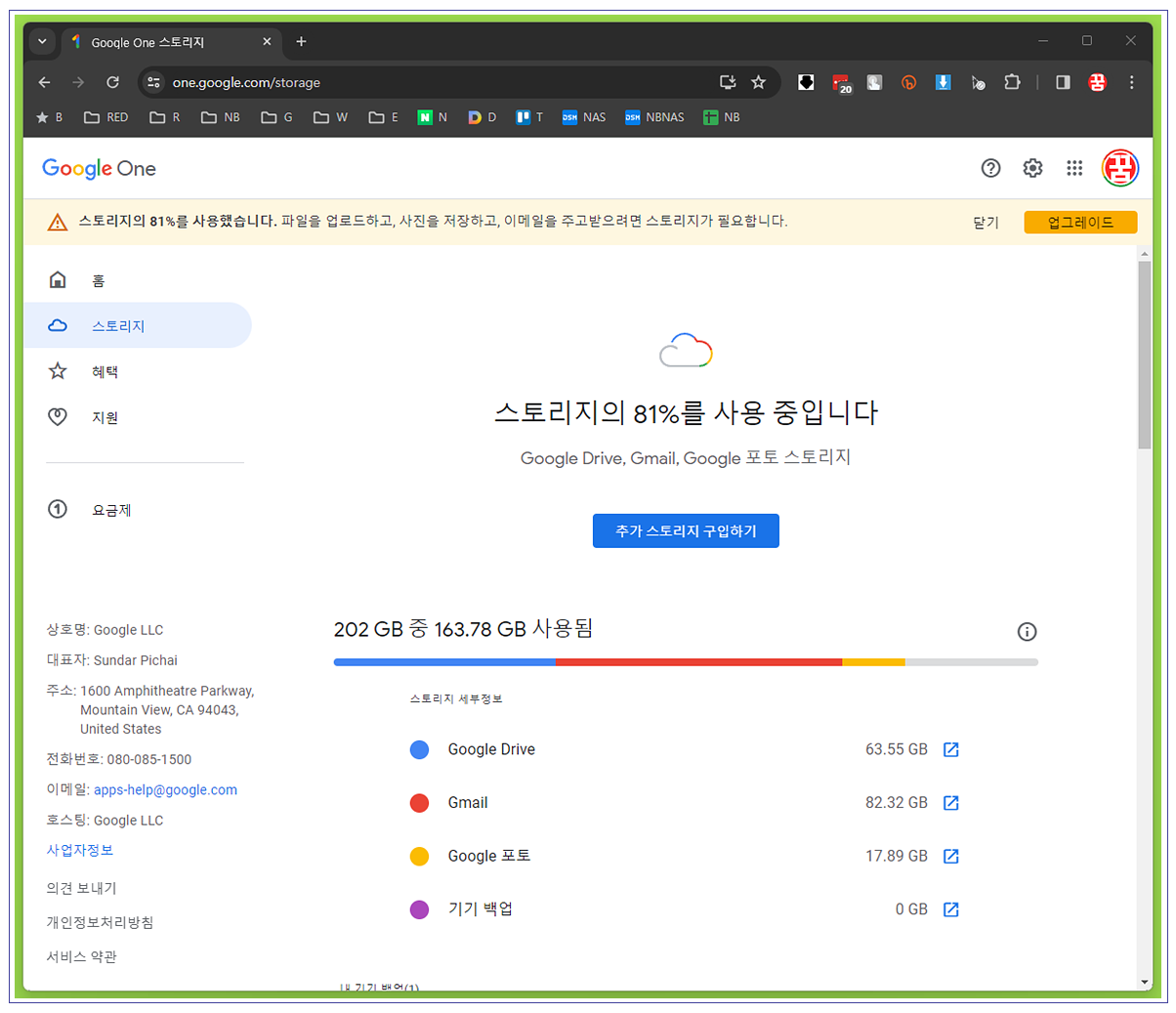Toggle the browser side panel
1176x1013 pixels.
pyautogui.click(x=1063, y=82)
